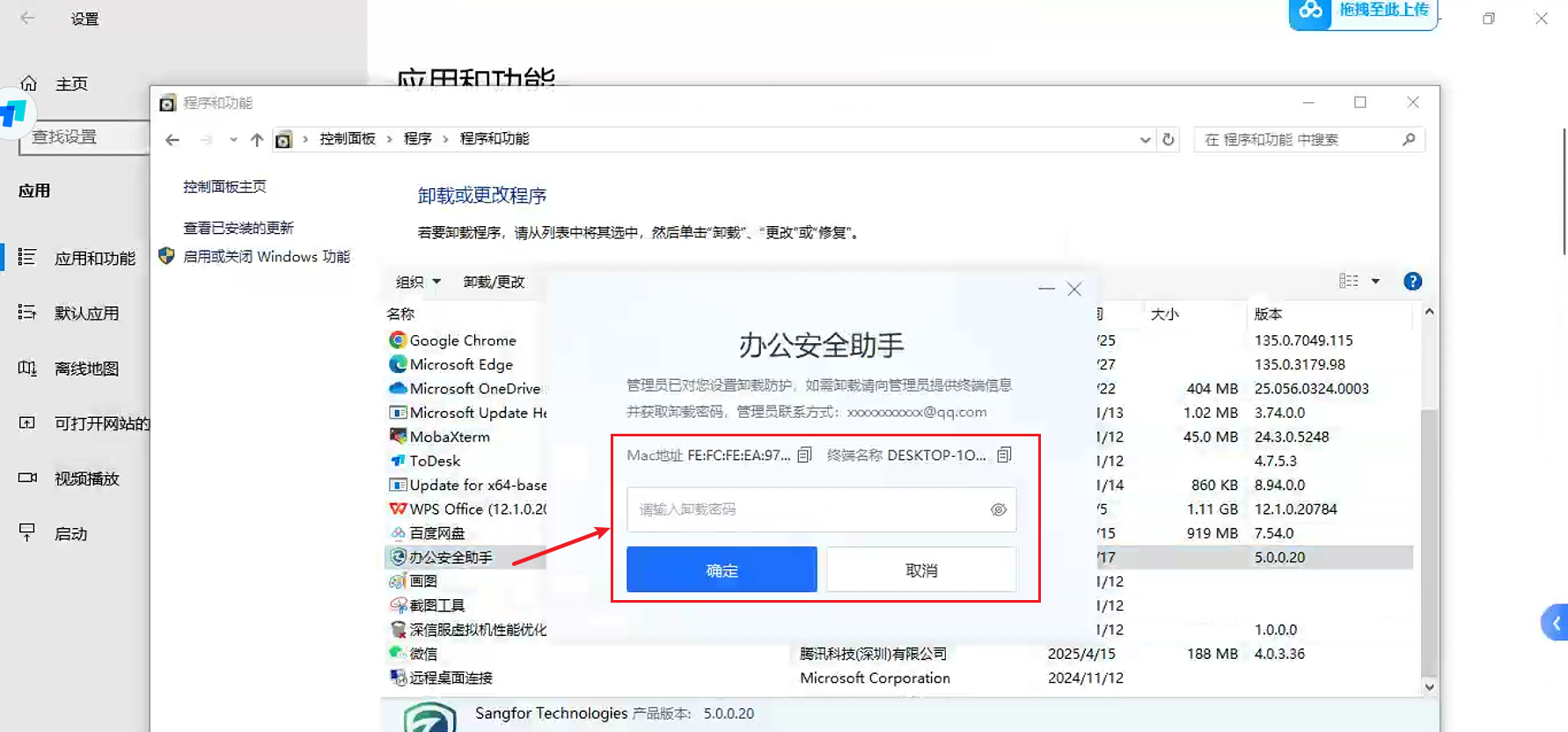Click the floating ToDesk icon

(15, 113)
